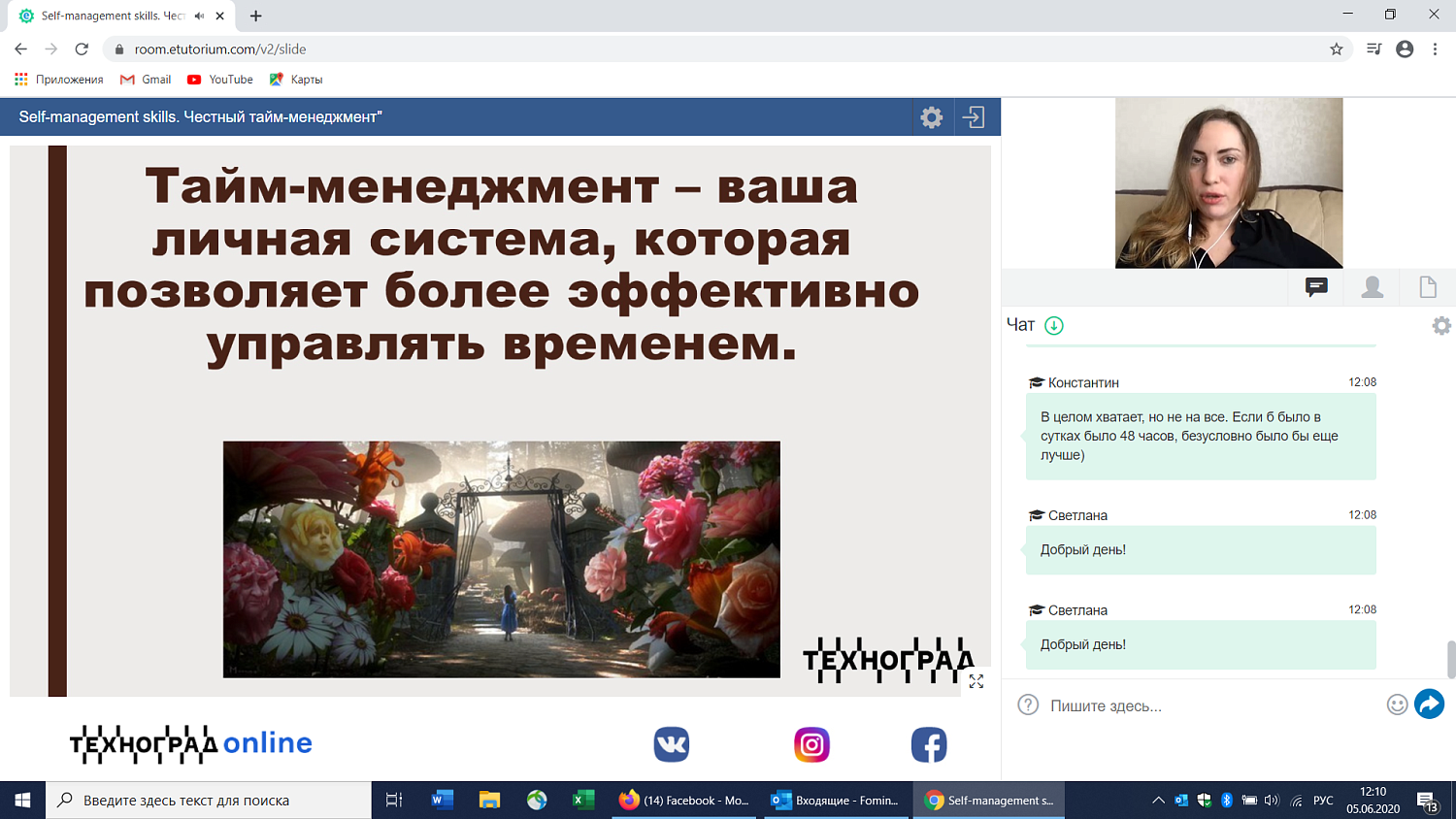1456x819 pixels.
Task: Open Gmail bookmark
Action: [x=146, y=80]
